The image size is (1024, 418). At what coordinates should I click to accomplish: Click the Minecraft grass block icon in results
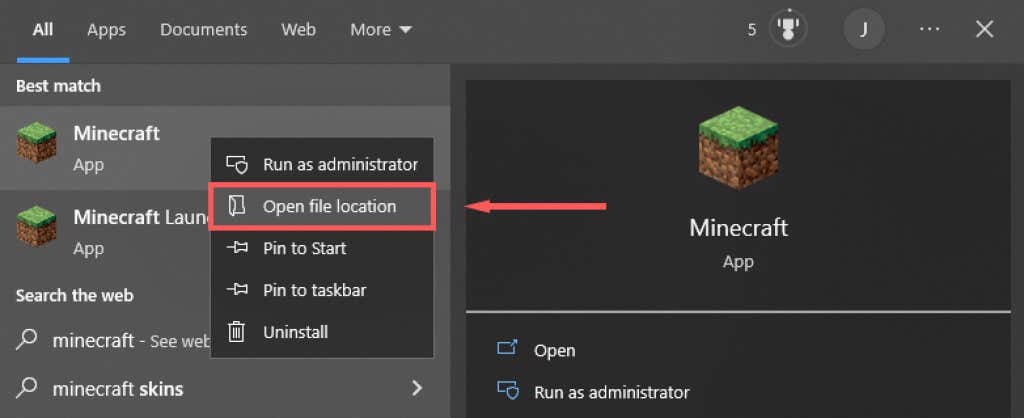pos(37,142)
